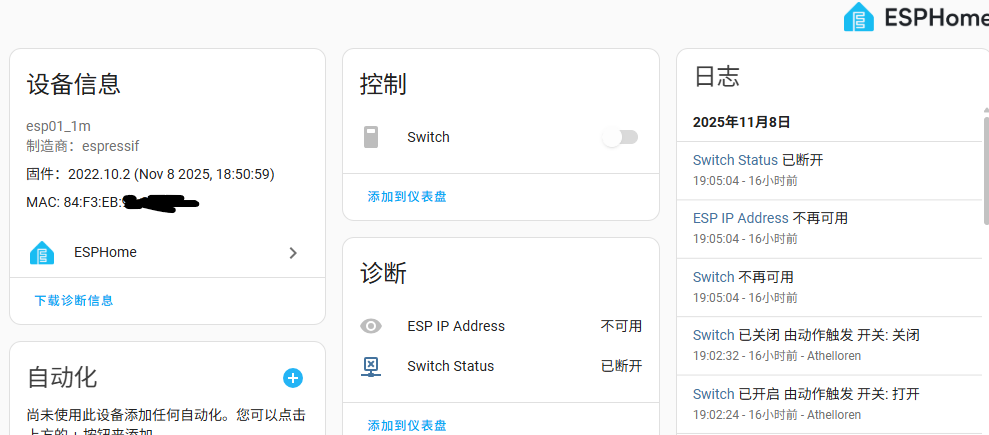
Task: Click 添加到仪表盘 under the 诊断 card
Action: point(407,426)
